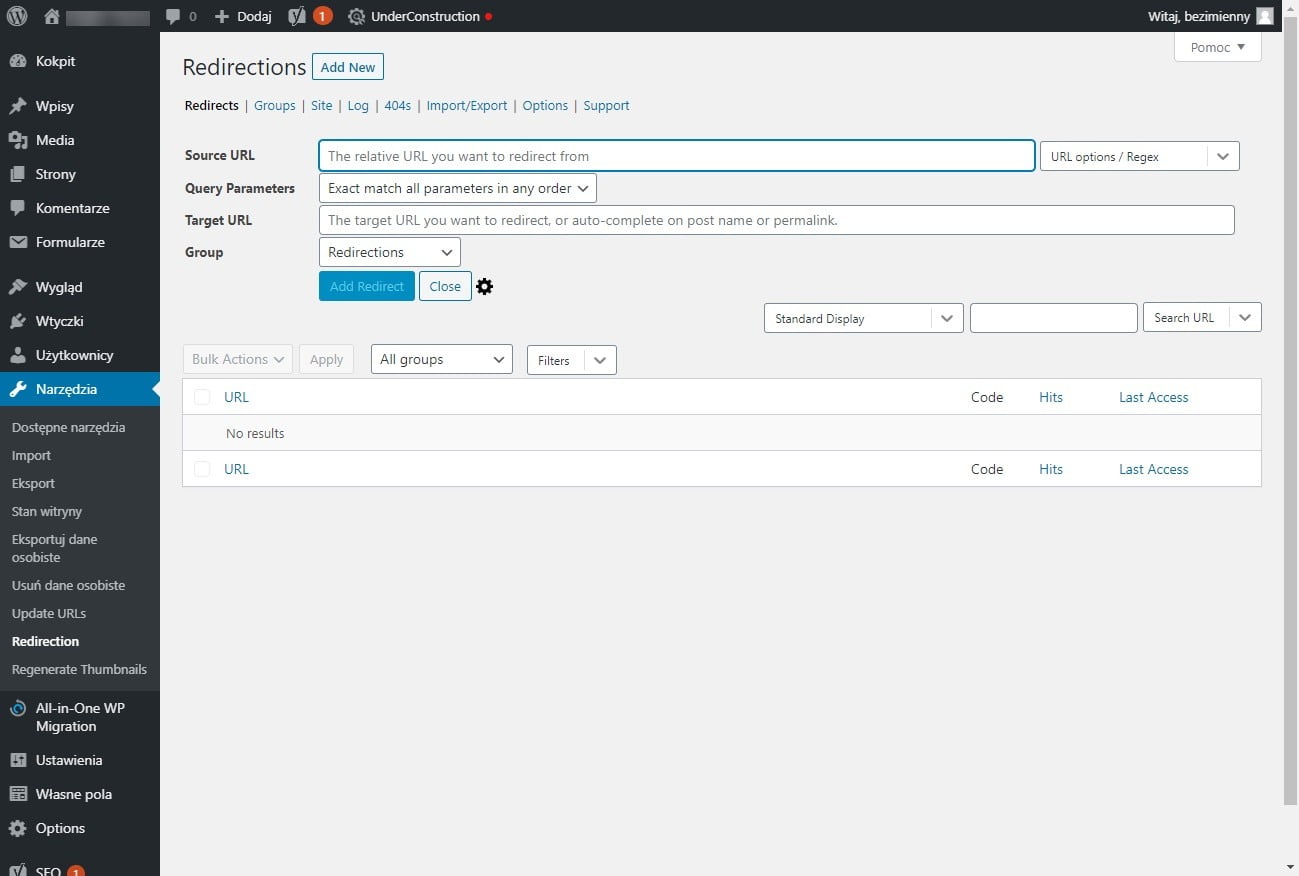Open Yoast SEO icon in admin bar
Image resolution: width=1299 pixels, height=876 pixels.
pyautogui.click(x=297, y=16)
